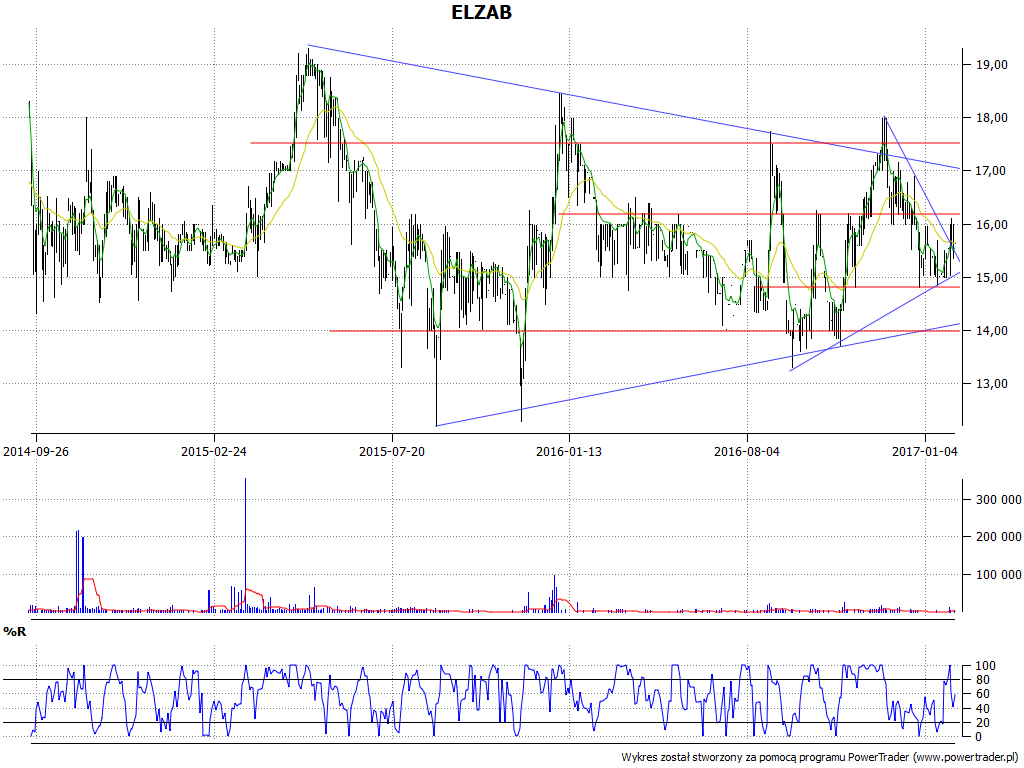Select the 17,00 price axis label

pyautogui.click(x=991, y=170)
